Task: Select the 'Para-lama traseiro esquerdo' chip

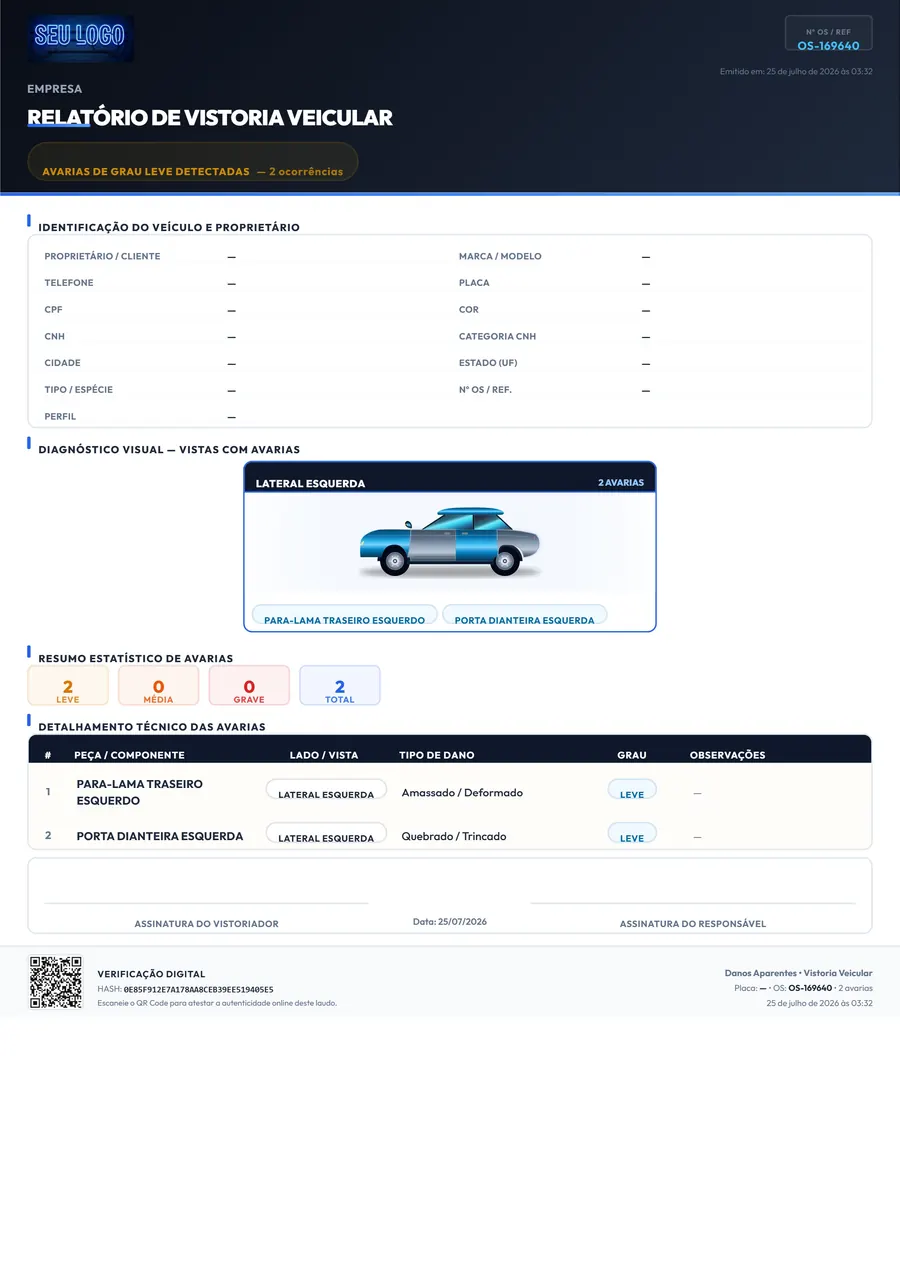Action: (345, 615)
